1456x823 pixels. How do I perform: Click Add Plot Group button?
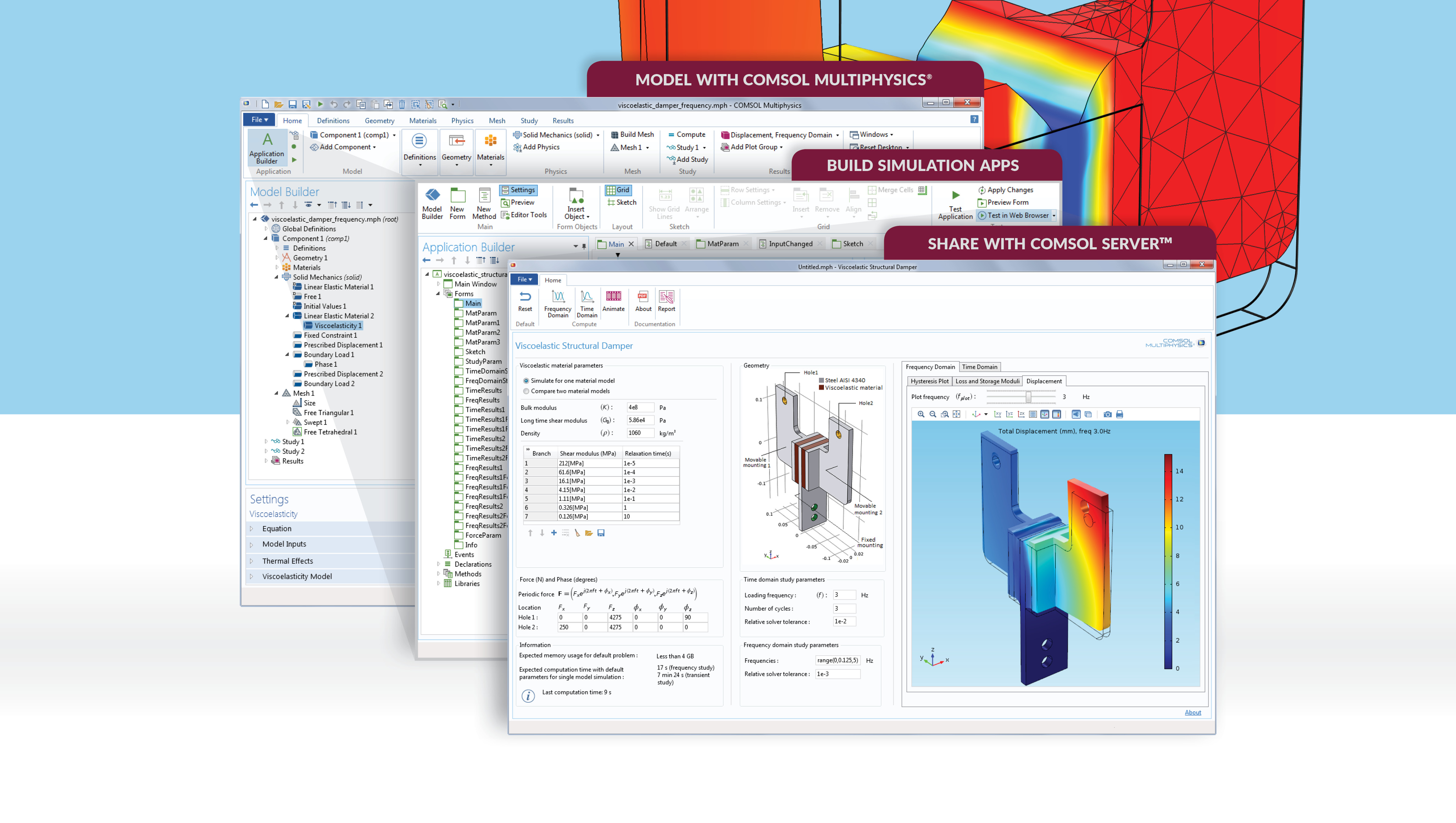point(752,147)
